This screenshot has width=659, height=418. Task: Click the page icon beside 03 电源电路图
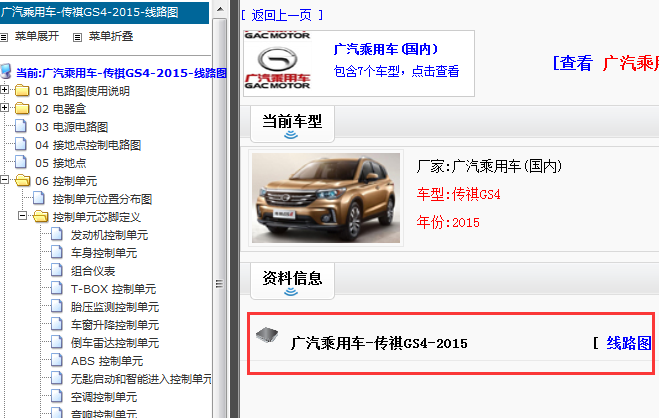[21, 126]
